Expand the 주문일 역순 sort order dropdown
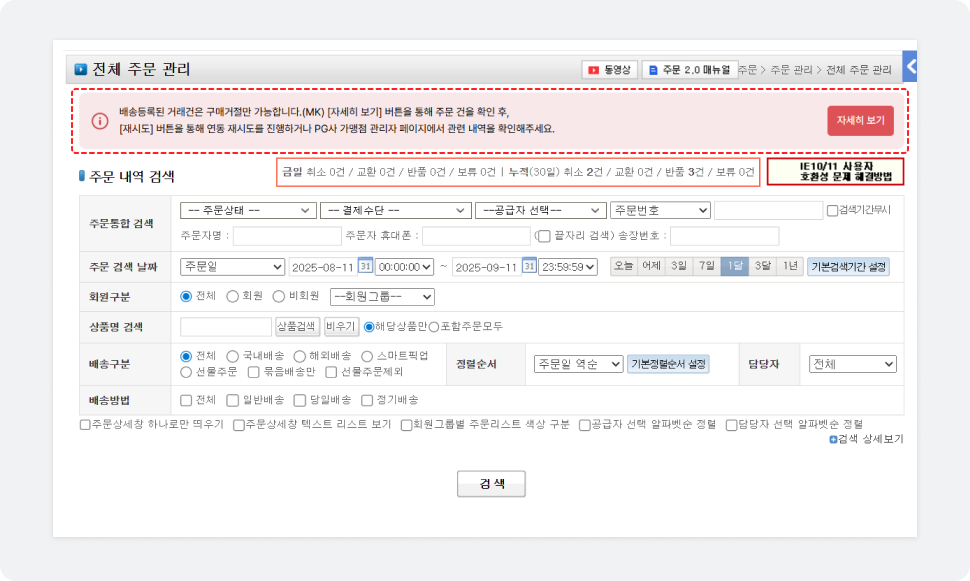 click(x=578, y=364)
